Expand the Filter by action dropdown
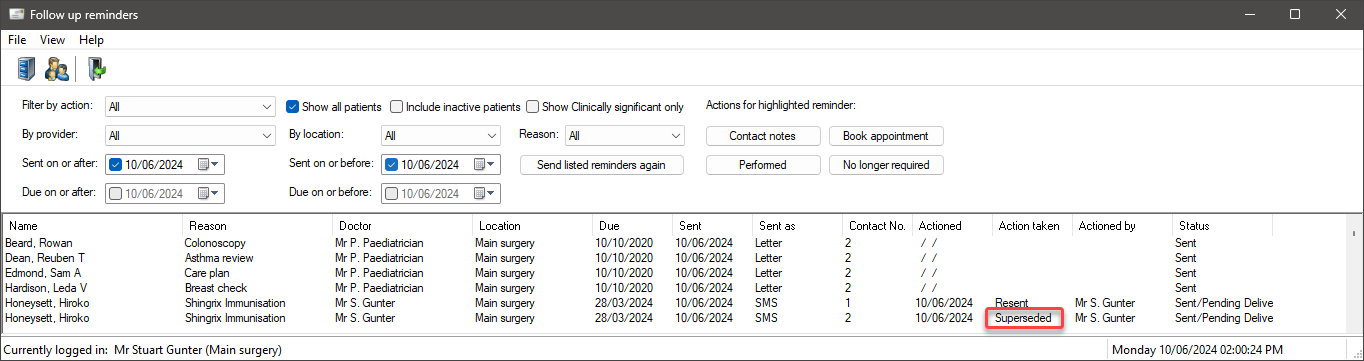 tap(190, 106)
